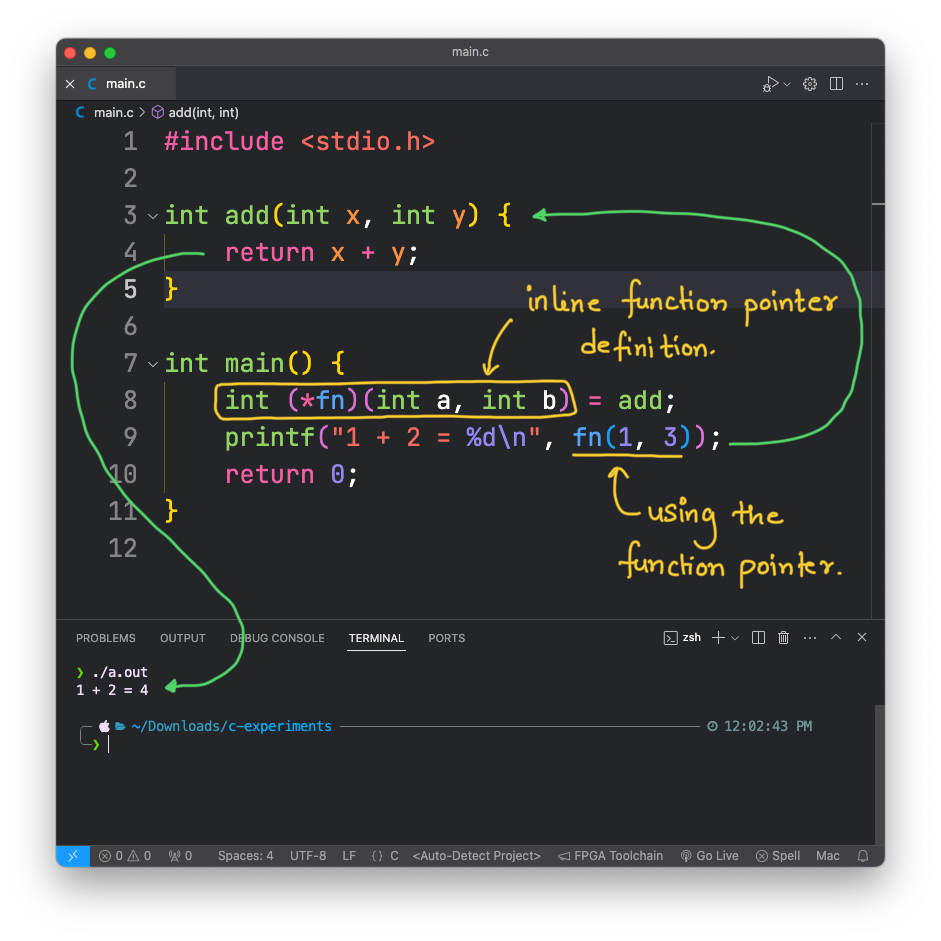Collapse the add function fold arrow
The image size is (941, 941).
[153, 216]
